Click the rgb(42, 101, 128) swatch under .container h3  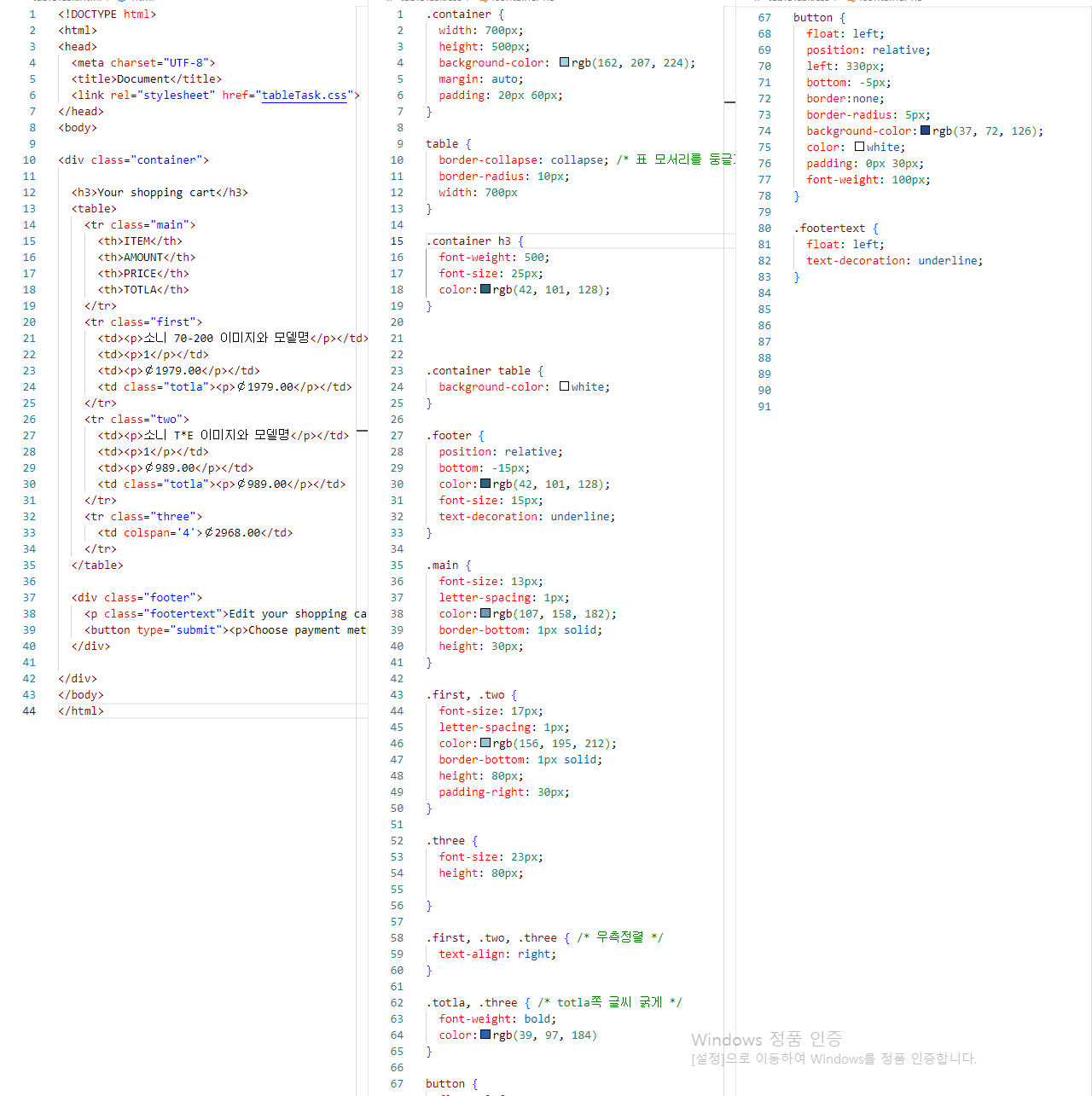pyautogui.click(x=485, y=289)
